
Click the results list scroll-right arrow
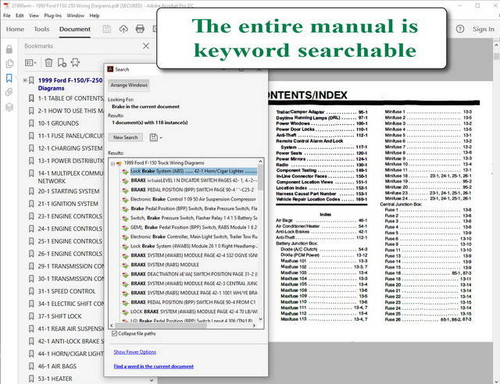[254, 326]
